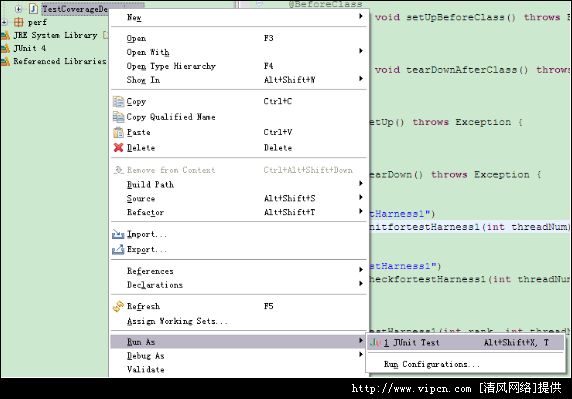Screen dimensions: 572x399
Task: Expand the New submenu arrow
Action: tap(360, 16)
